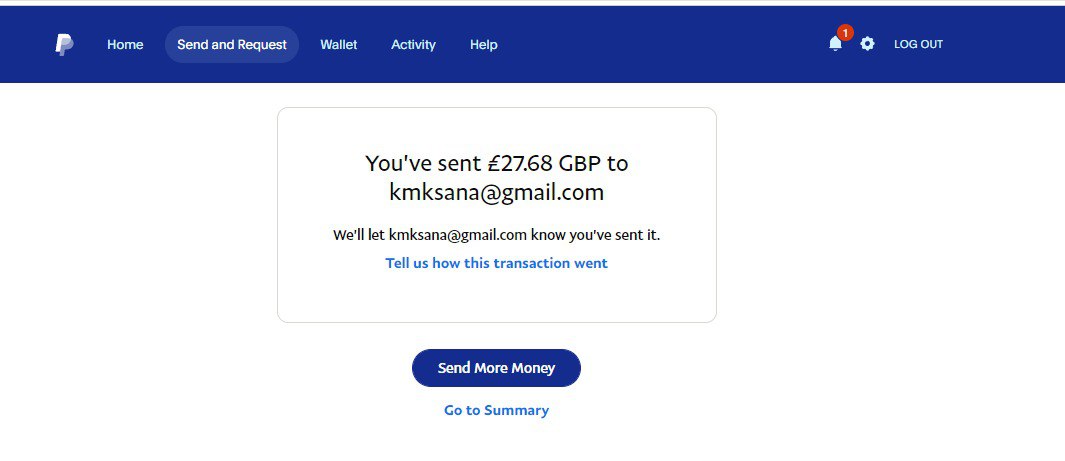Select the Send and Request tab
Image resolution: width=1065 pixels, height=461 pixels.
click(232, 45)
